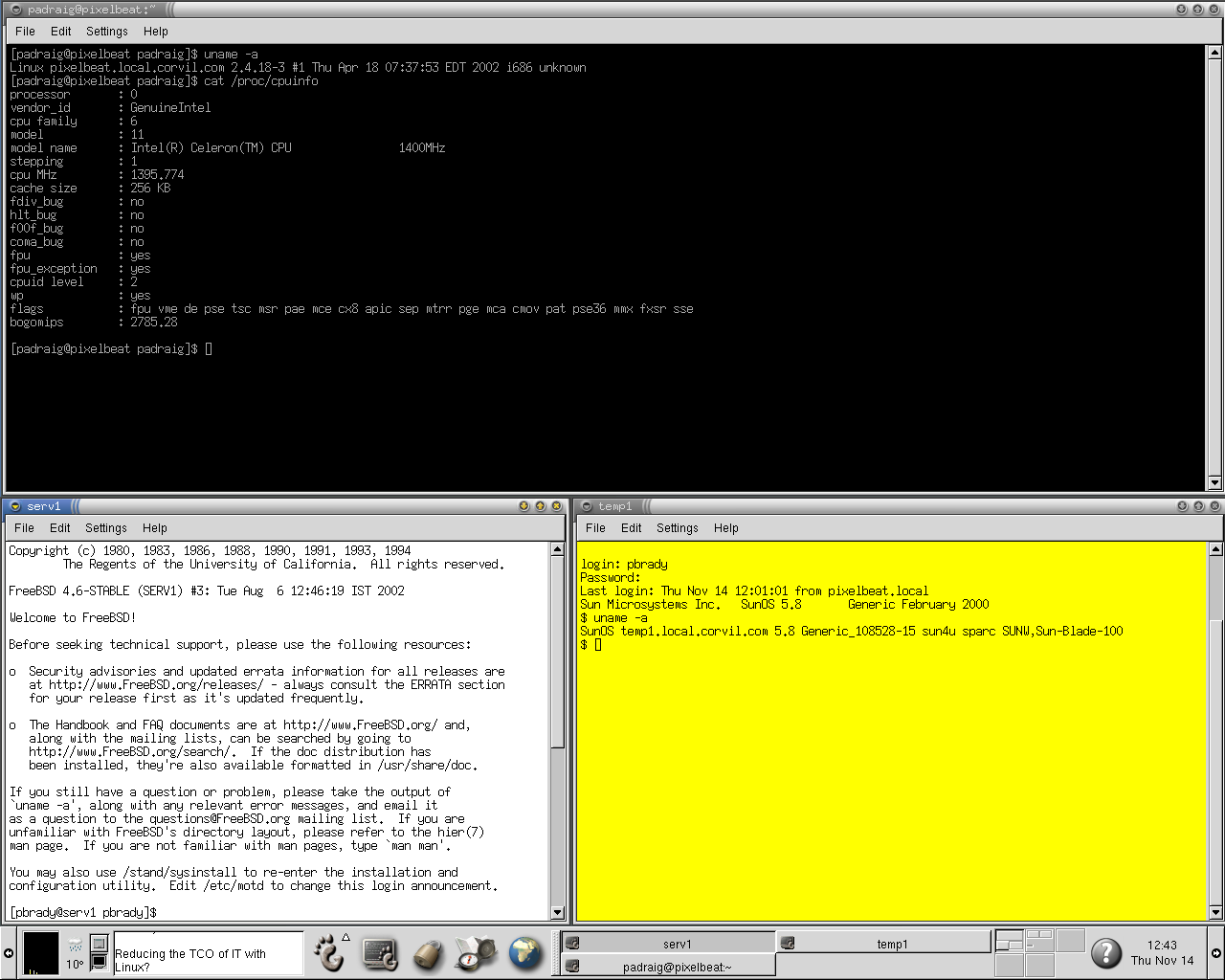Open Edit menu in temp1 window
This screenshot has width=1225, height=980.
(632, 528)
